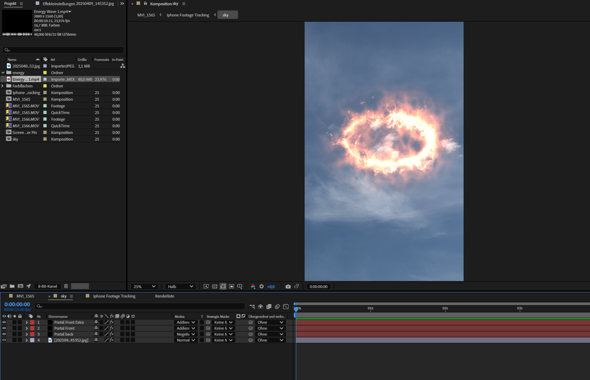Expand the Partal Front layer properties

pyautogui.click(x=27, y=328)
